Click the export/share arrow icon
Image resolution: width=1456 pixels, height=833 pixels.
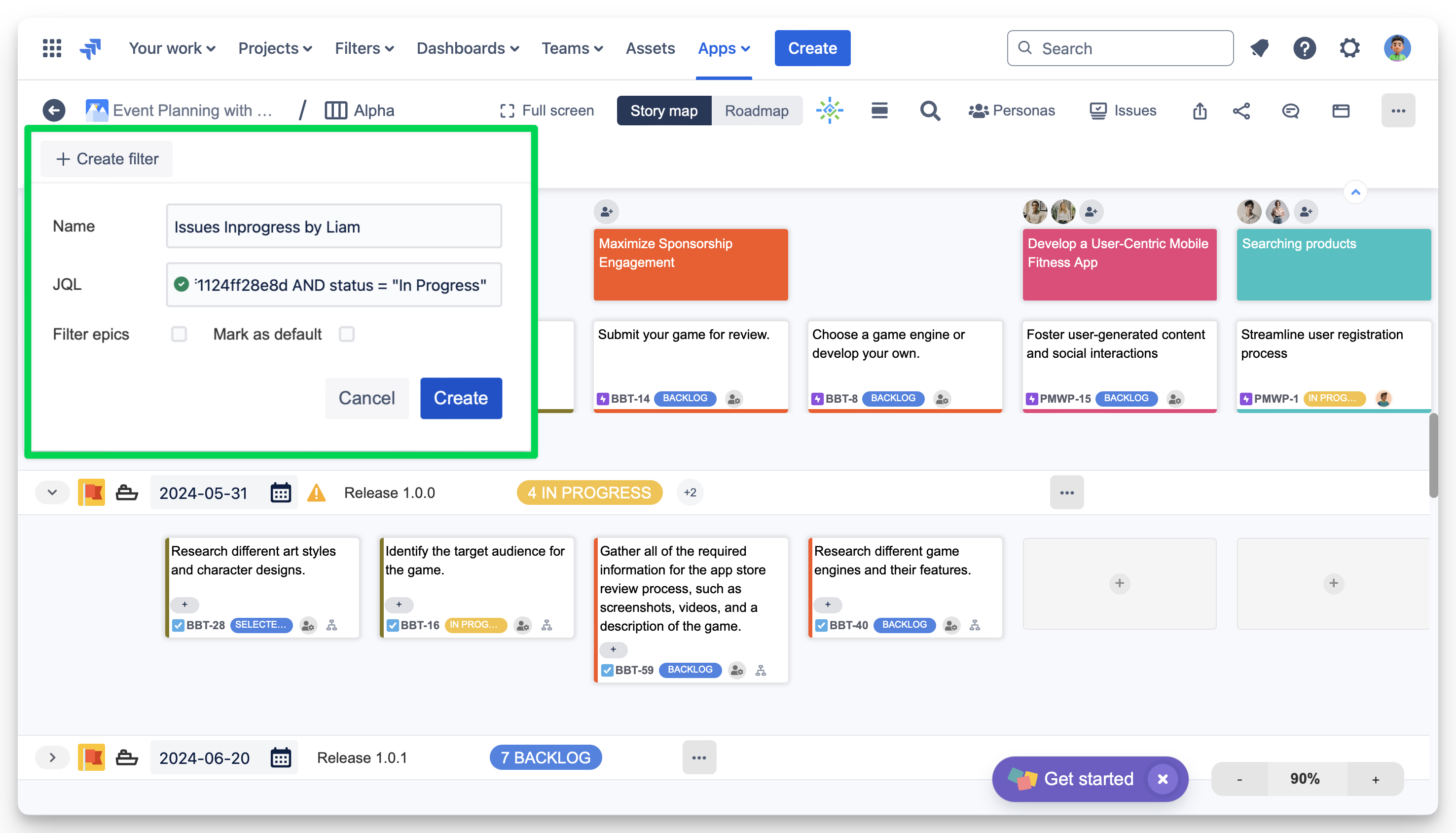(1200, 111)
